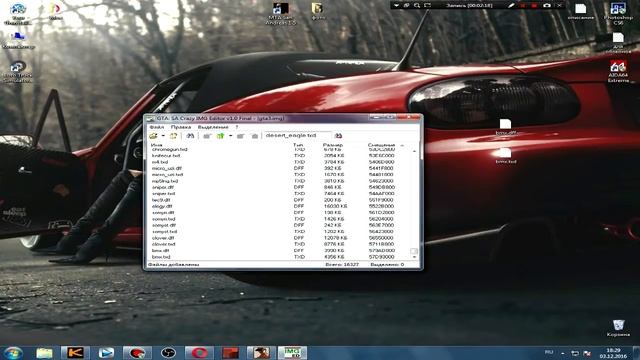
Task: Take a snapshot with the recorder camera icon
Action: click(547, 5)
